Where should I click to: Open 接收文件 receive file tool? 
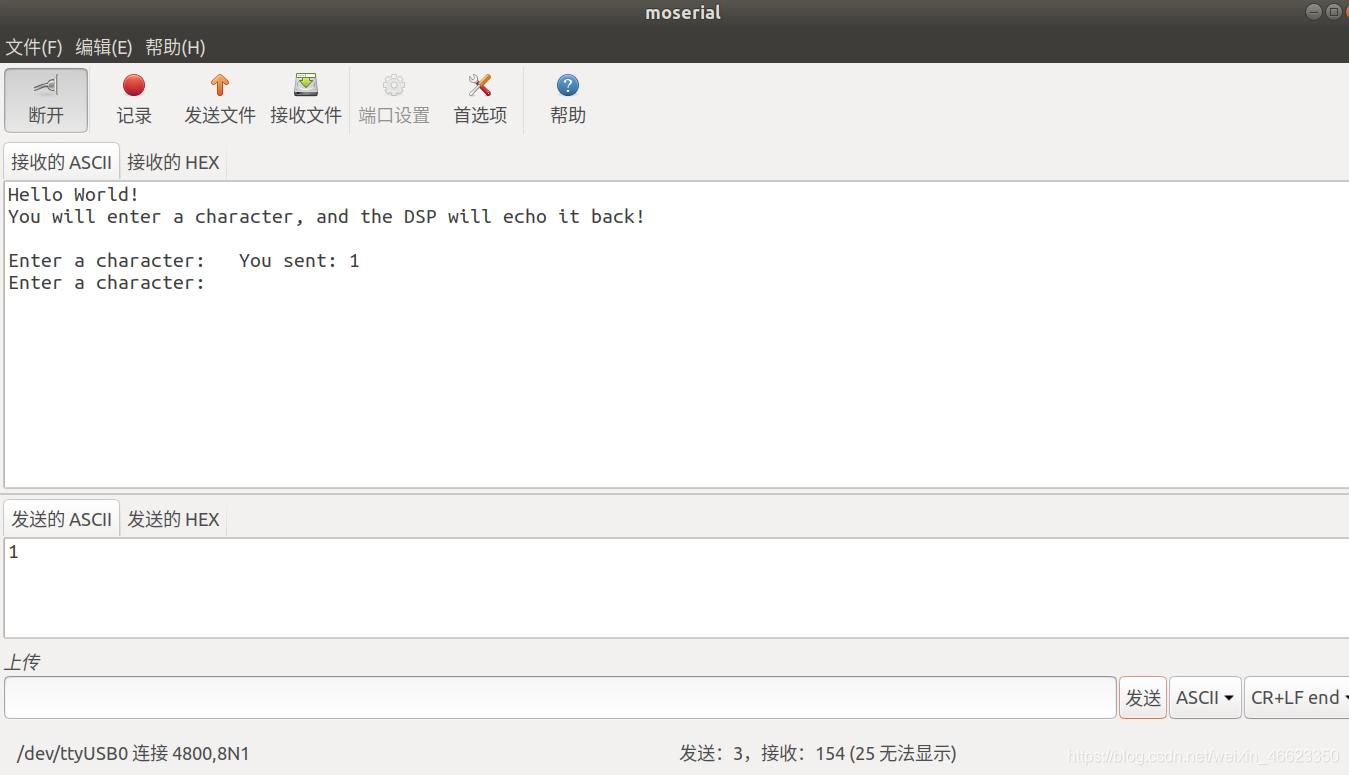pos(306,100)
